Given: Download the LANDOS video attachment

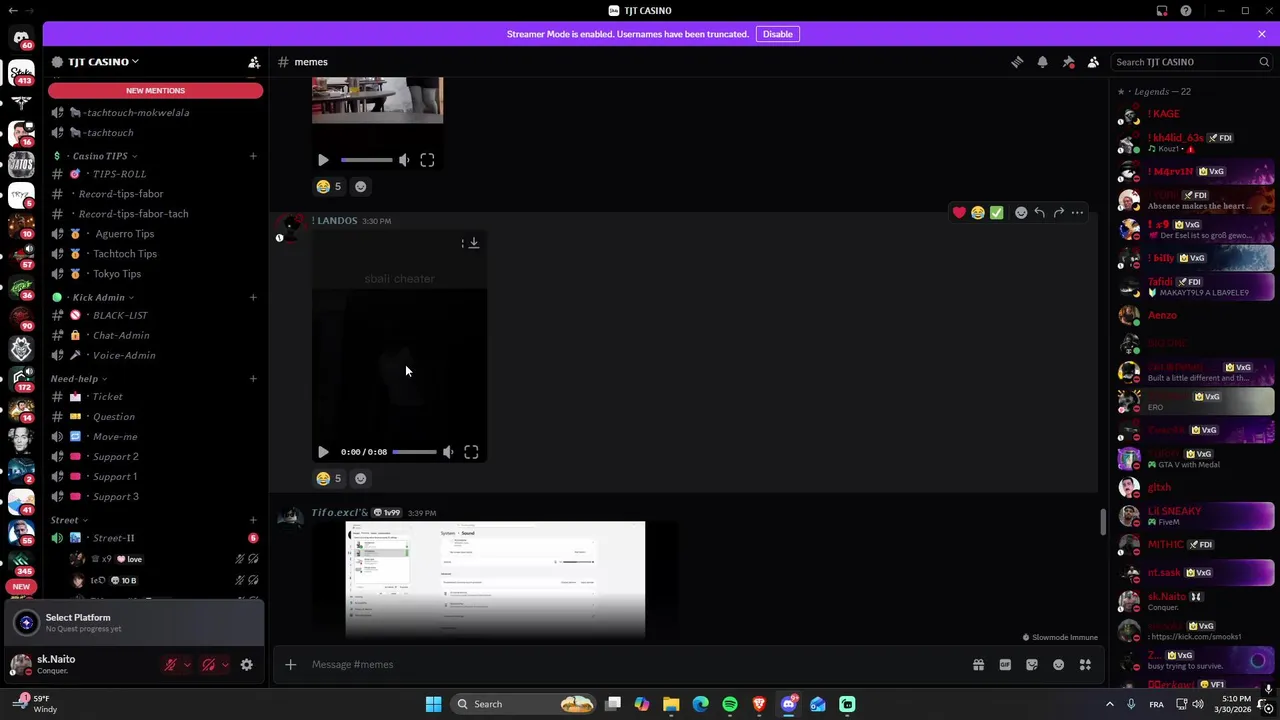Looking at the screenshot, I should pos(474,243).
